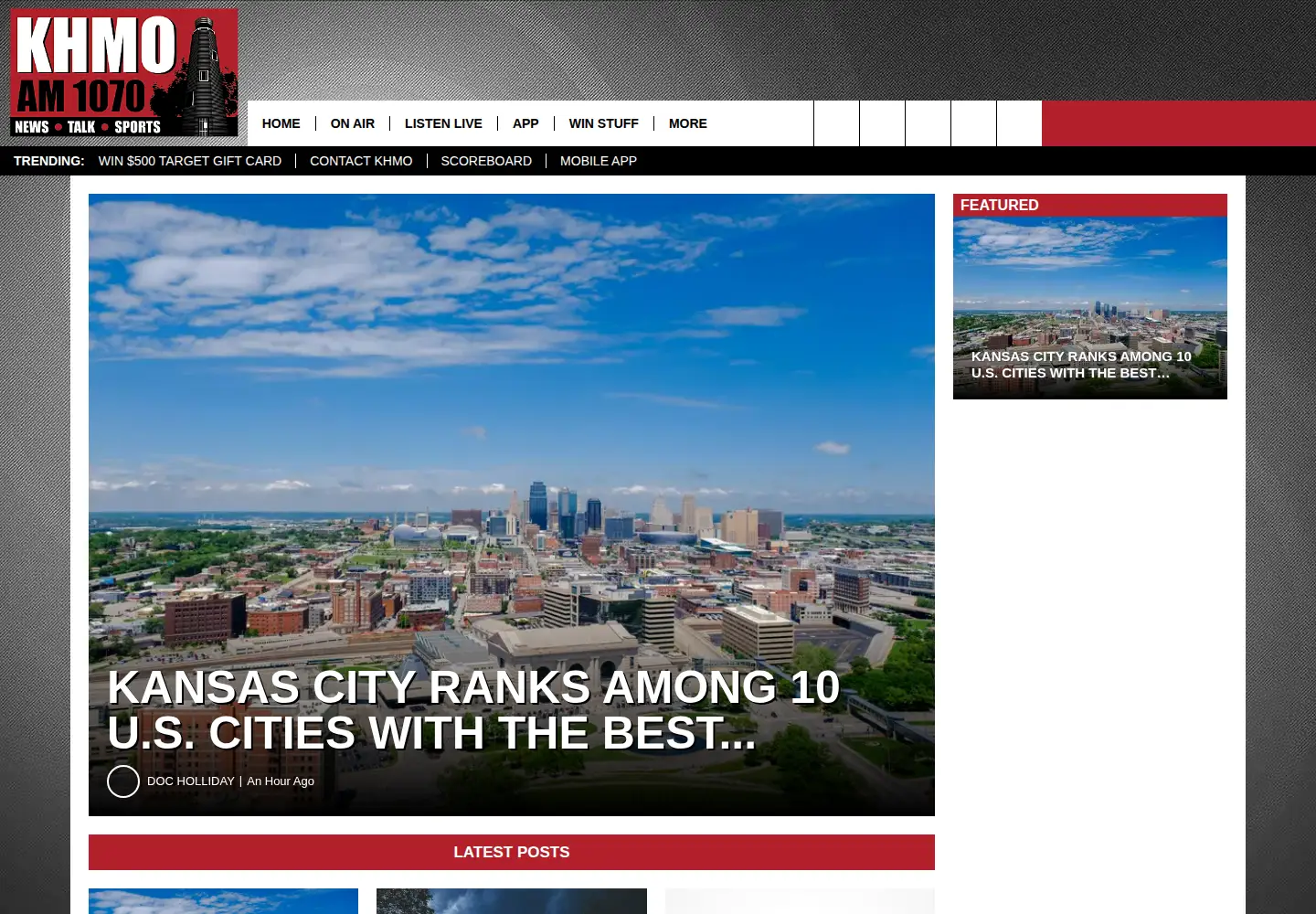Image resolution: width=1316 pixels, height=914 pixels.
Task: Open the SCOREBOARD trending link
Action: (486, 161)
